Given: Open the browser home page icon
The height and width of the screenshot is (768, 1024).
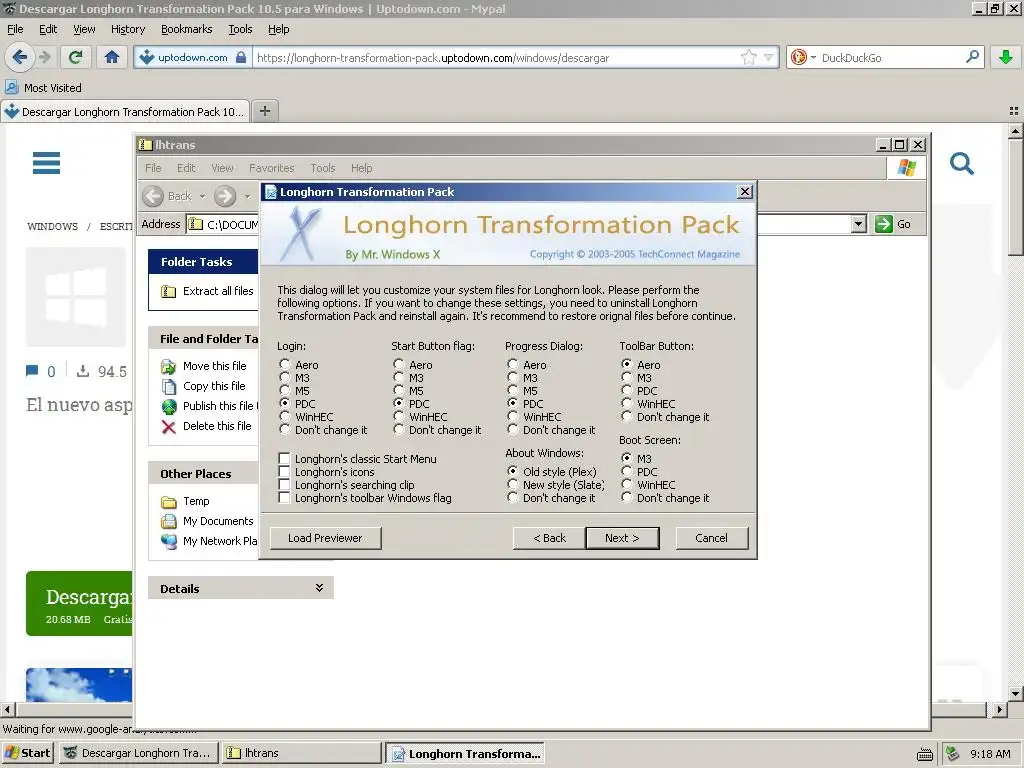Looking at the screenshot, I should pos(112,57).
